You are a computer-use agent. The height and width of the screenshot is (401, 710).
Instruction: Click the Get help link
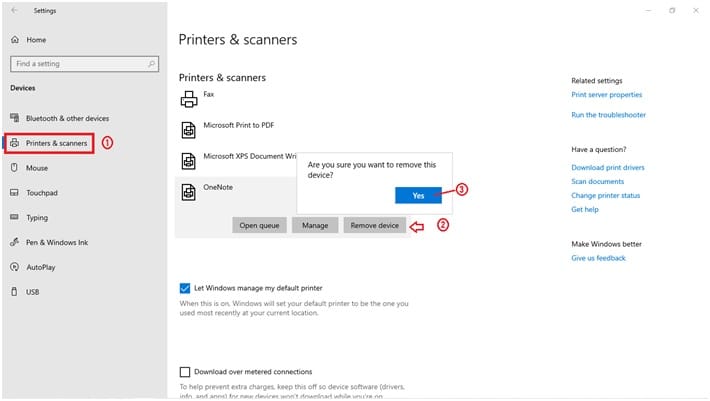coord(585,210)
